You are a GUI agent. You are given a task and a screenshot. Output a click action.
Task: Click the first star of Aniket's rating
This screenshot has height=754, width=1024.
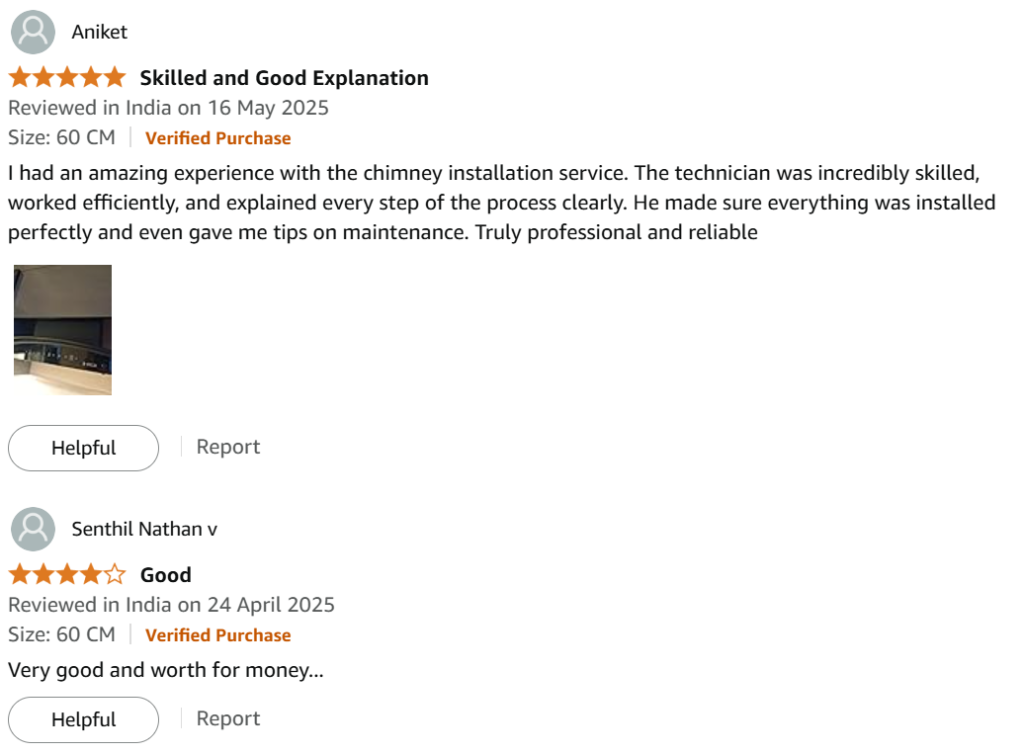click(20, 77)
